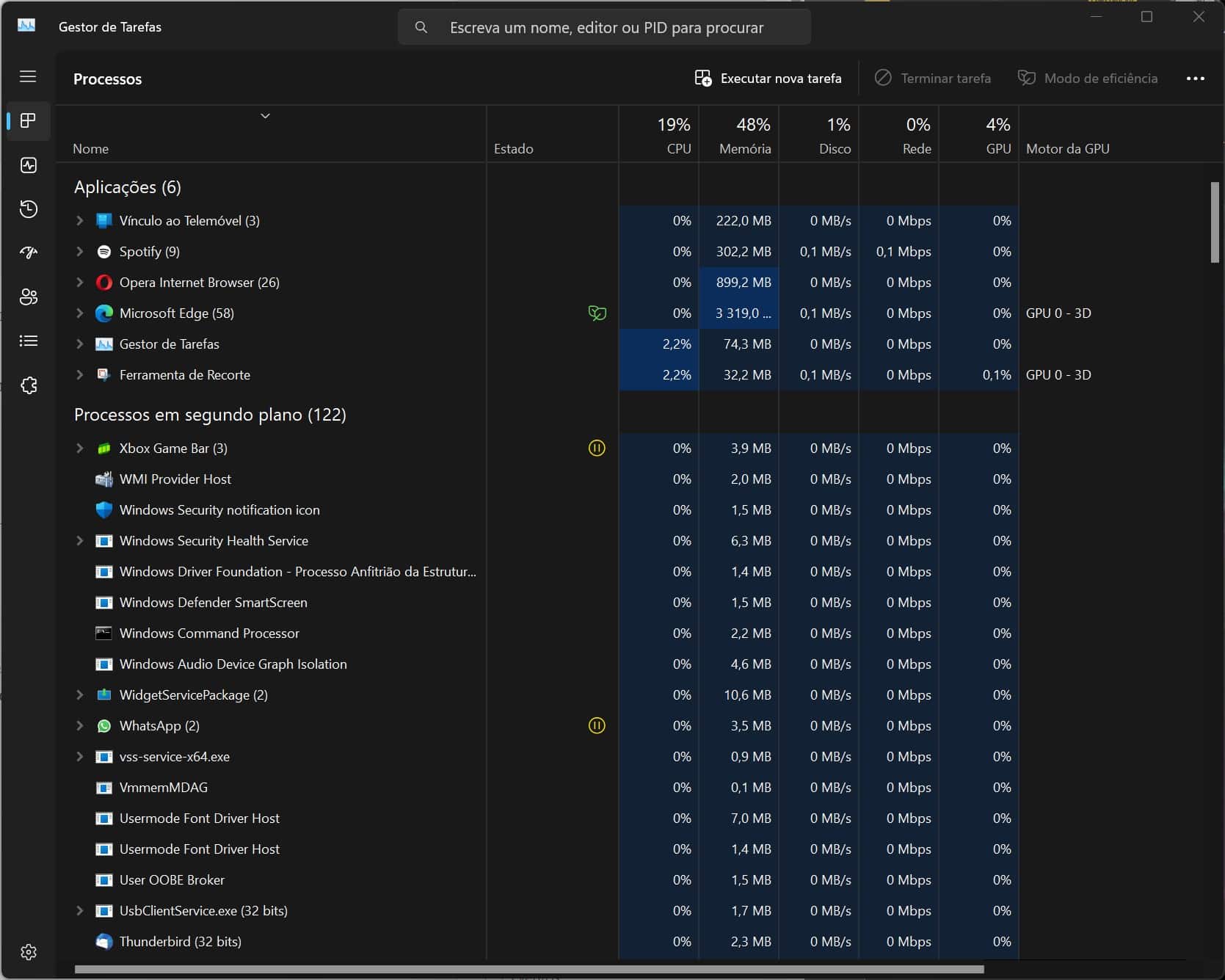The height and width of the screenshot is (980, 1225).
Task: Expand the Spotify process group
Action: [x=80, y=252]
